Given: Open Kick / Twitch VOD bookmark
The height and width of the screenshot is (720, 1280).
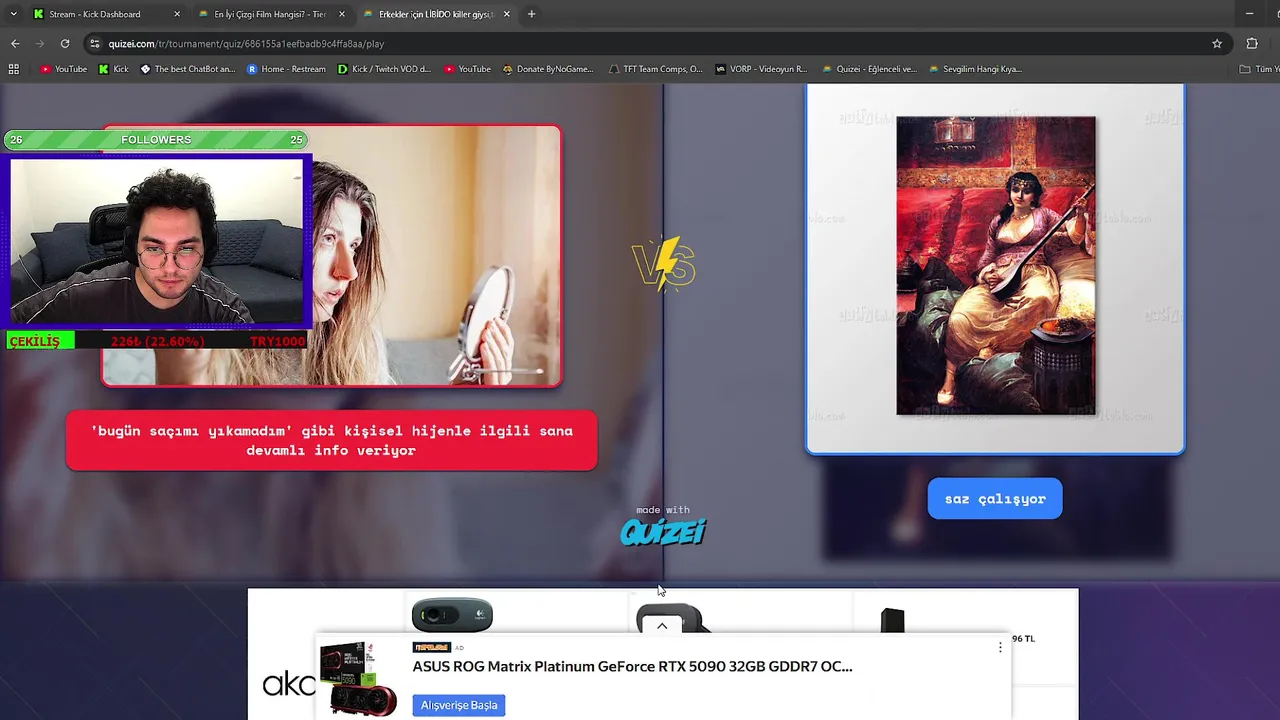Looking at the screenshot, I should 384,69.
